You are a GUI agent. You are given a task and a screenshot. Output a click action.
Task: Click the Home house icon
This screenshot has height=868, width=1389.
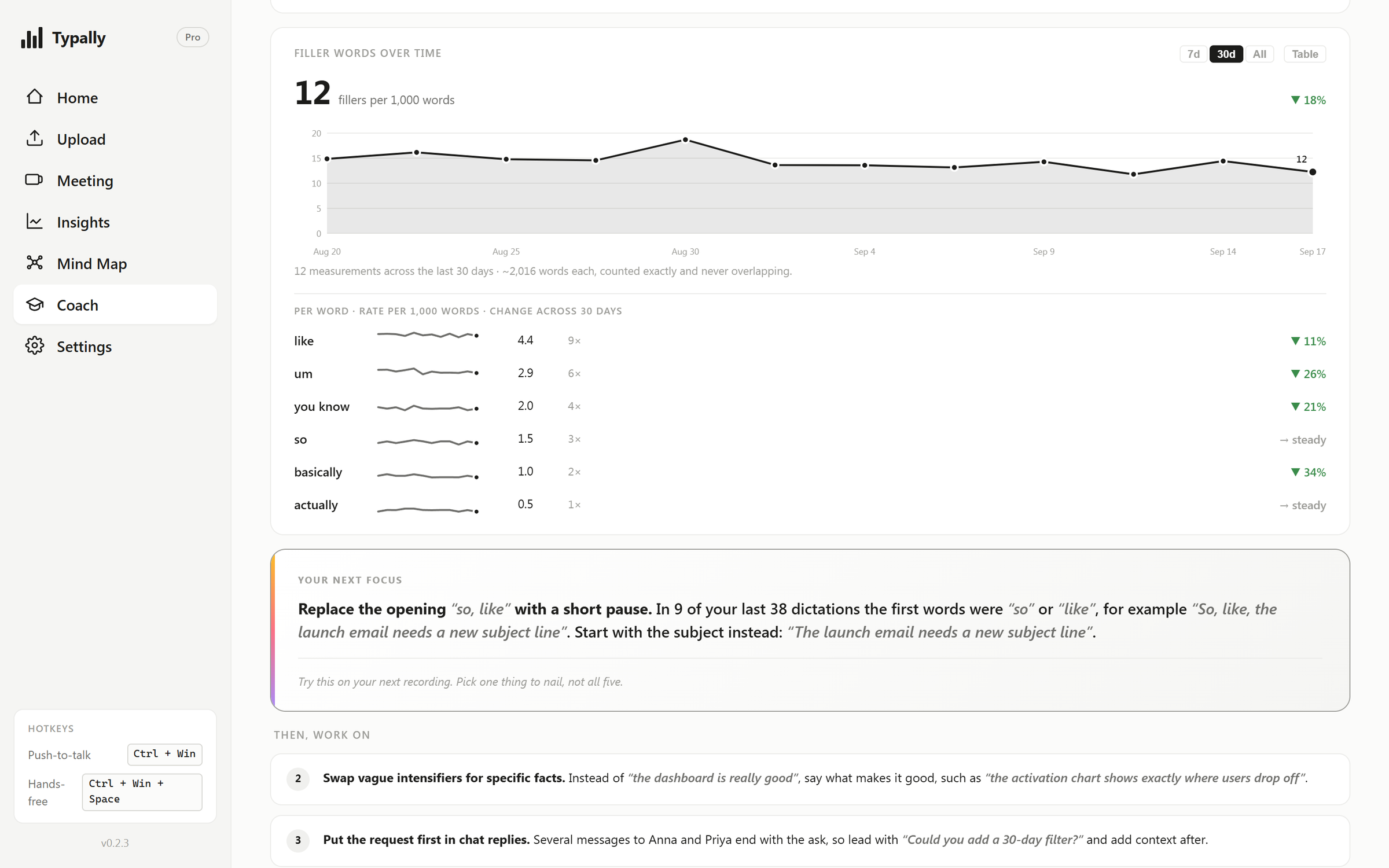point(35,97)
